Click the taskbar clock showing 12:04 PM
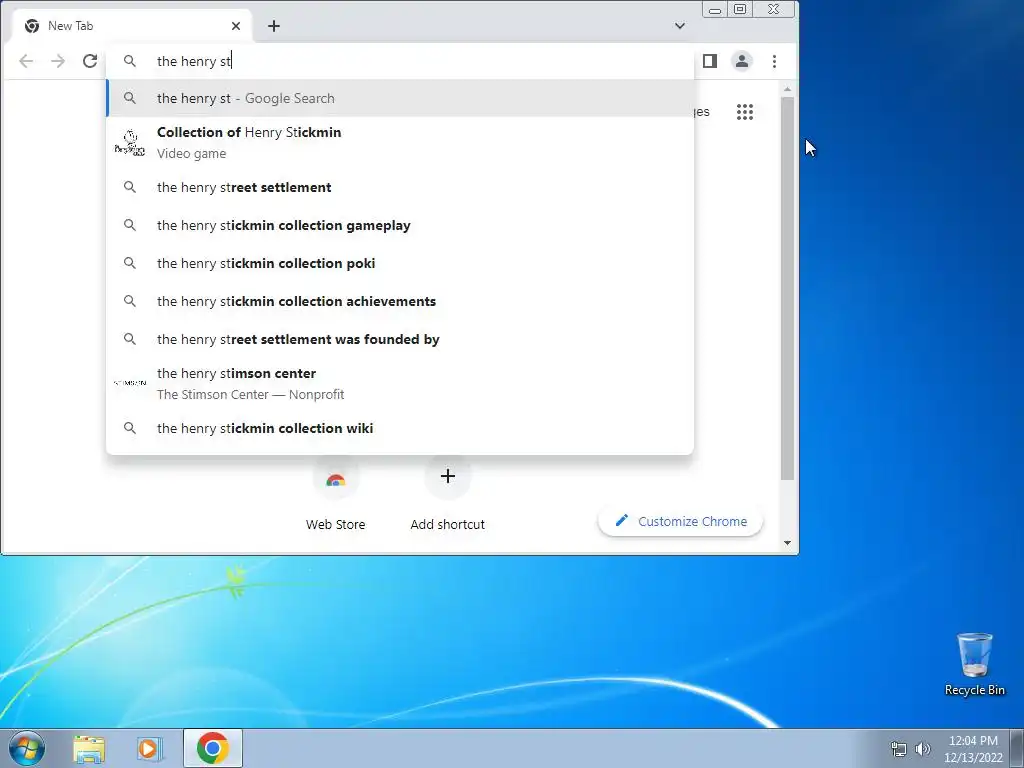 coord(973,749)
